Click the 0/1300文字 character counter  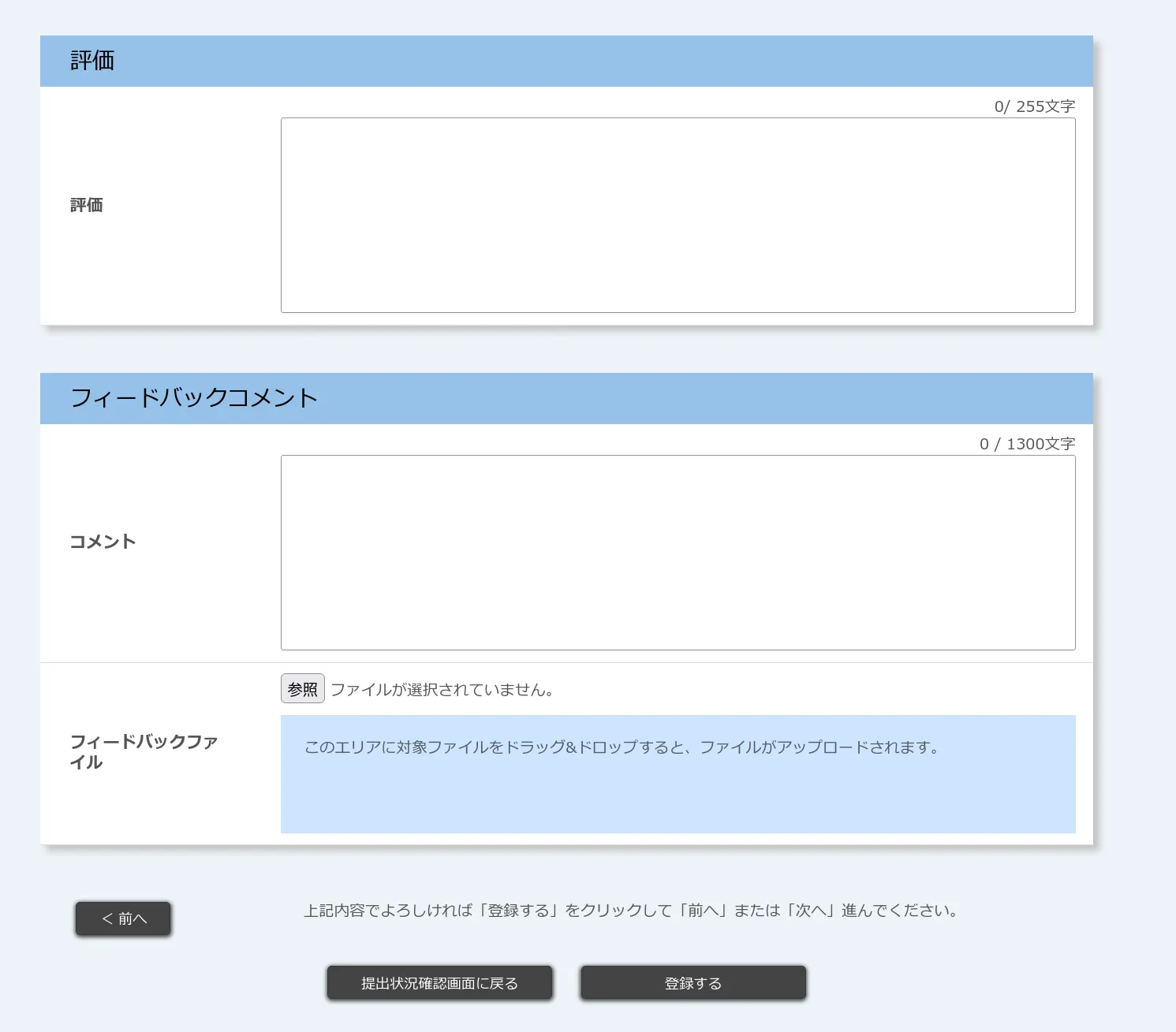[x=1027, y=443]
